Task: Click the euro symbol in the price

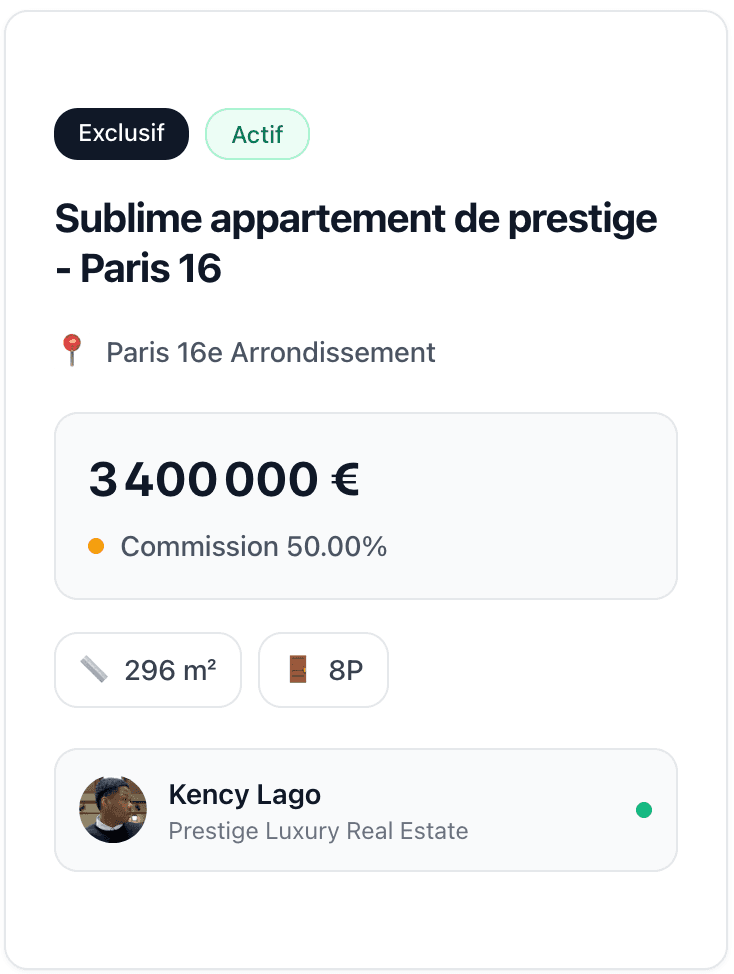Action: (x=345, y=480)
